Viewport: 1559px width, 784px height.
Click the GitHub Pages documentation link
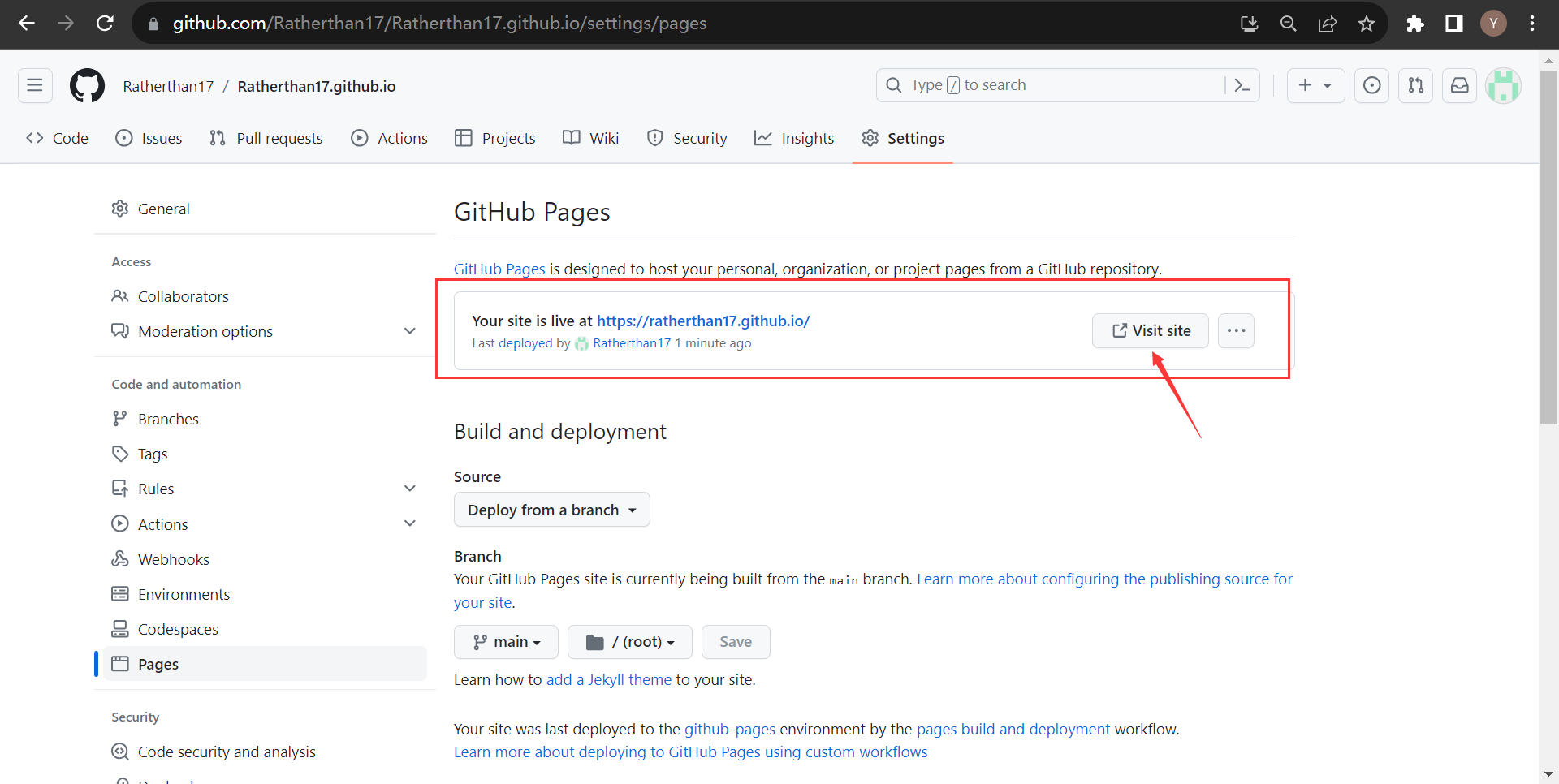click(x=499, y=269)
